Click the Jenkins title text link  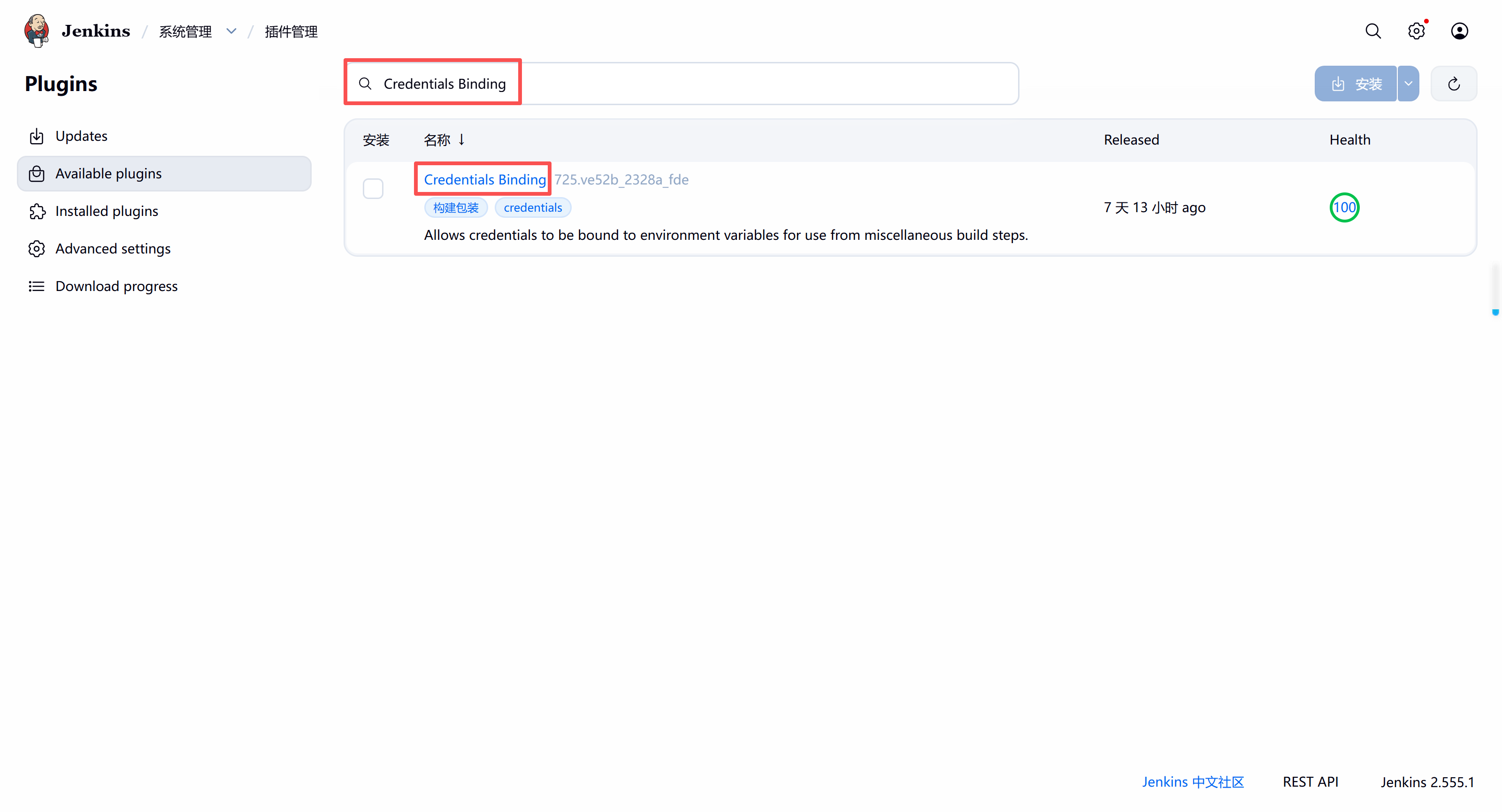coord(96,31)
